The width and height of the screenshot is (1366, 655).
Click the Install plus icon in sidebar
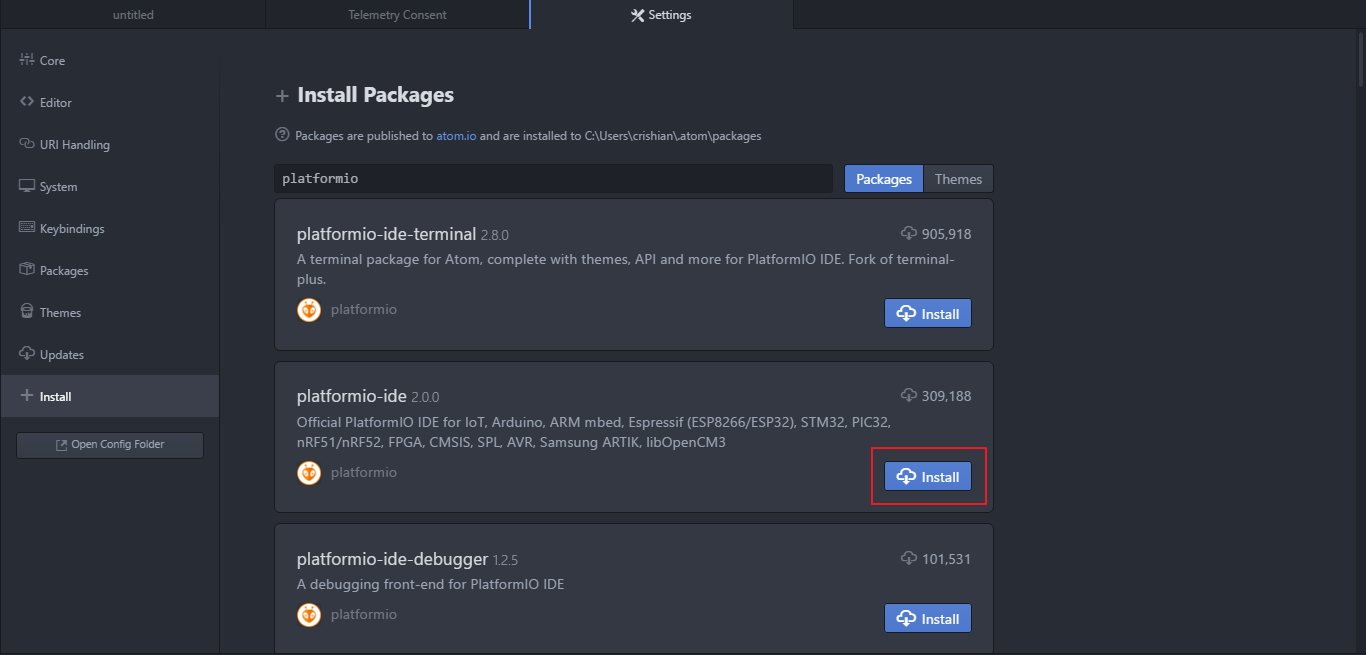[27, 396]
